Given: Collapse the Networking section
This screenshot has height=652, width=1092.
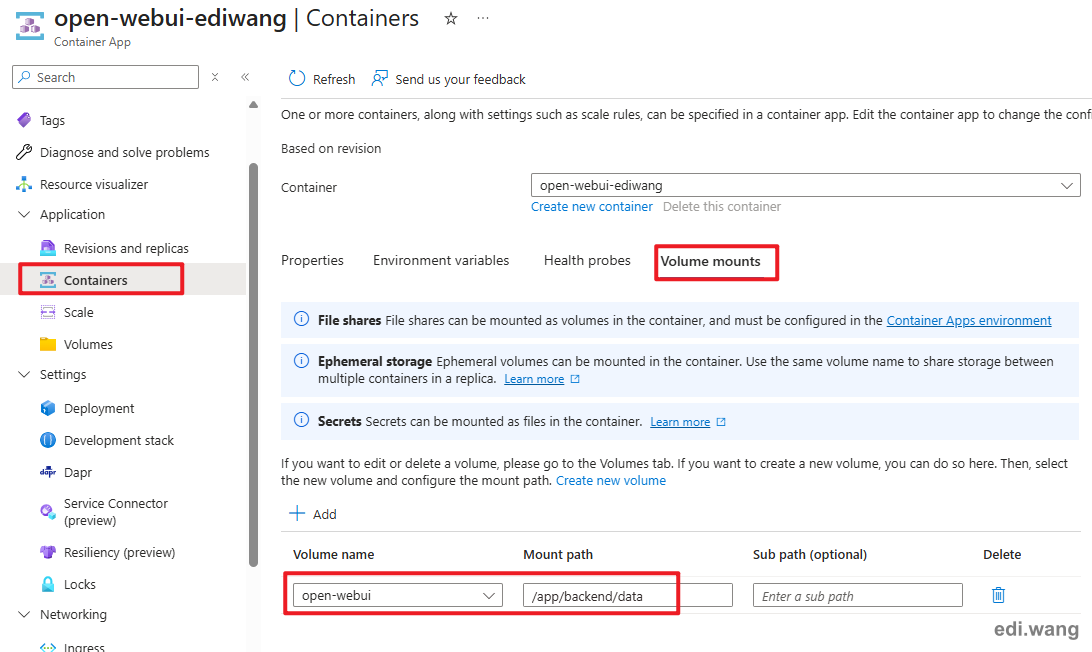Looking at the screenshot, I should pyautogui.click(x=24, y=614).
